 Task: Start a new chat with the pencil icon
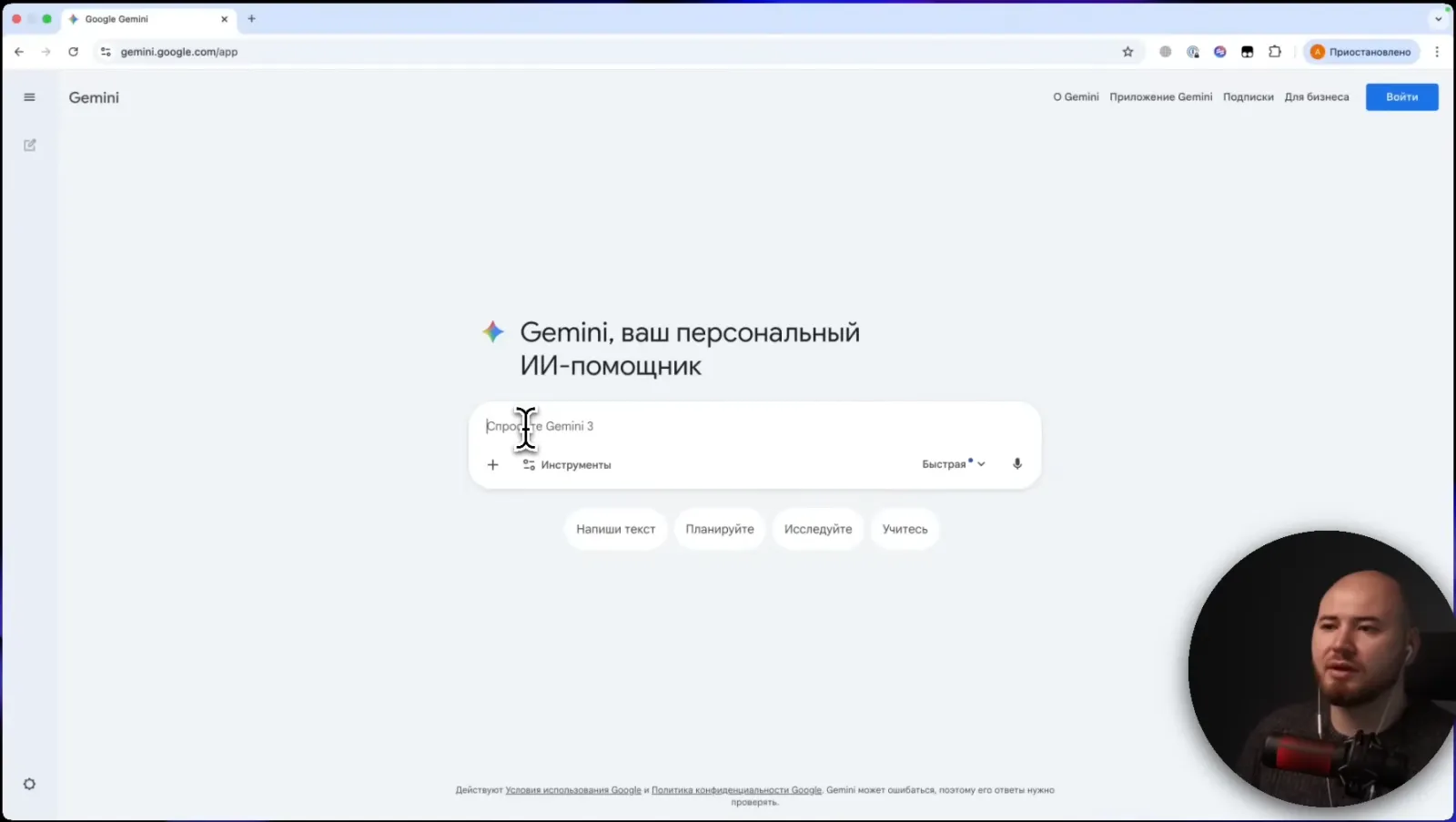tap(30, 145)
